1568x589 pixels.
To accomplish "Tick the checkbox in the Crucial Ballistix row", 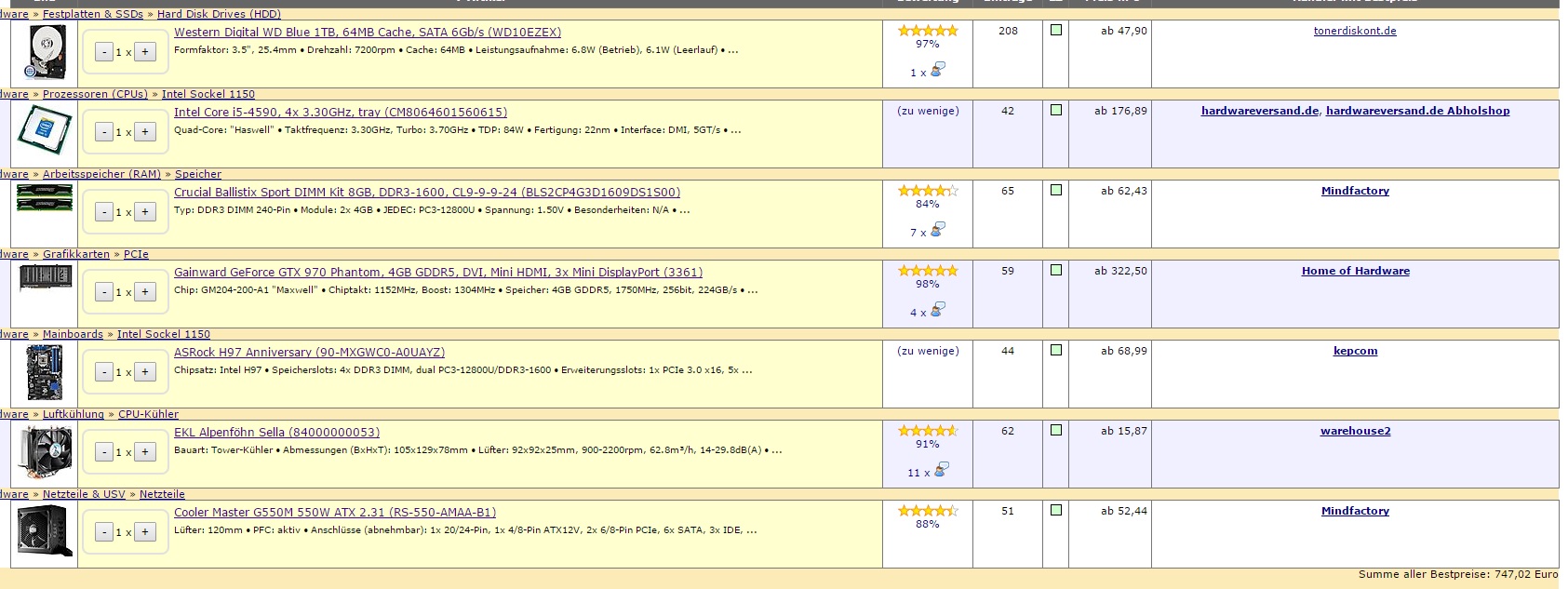I will 1056,191.
